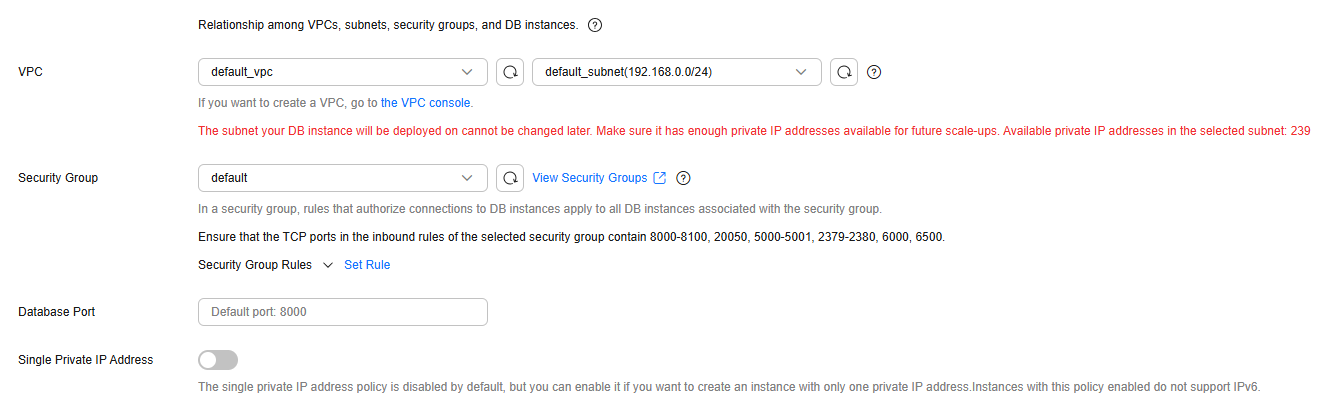This screenshot has height=407, width=1329.
Task: Click the Set Rule link
Action: point(367,265)
